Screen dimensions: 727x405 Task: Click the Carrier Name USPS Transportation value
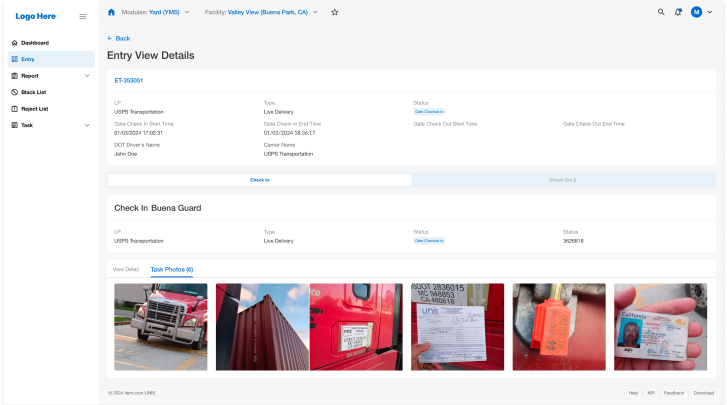click(x=288, y=154)
